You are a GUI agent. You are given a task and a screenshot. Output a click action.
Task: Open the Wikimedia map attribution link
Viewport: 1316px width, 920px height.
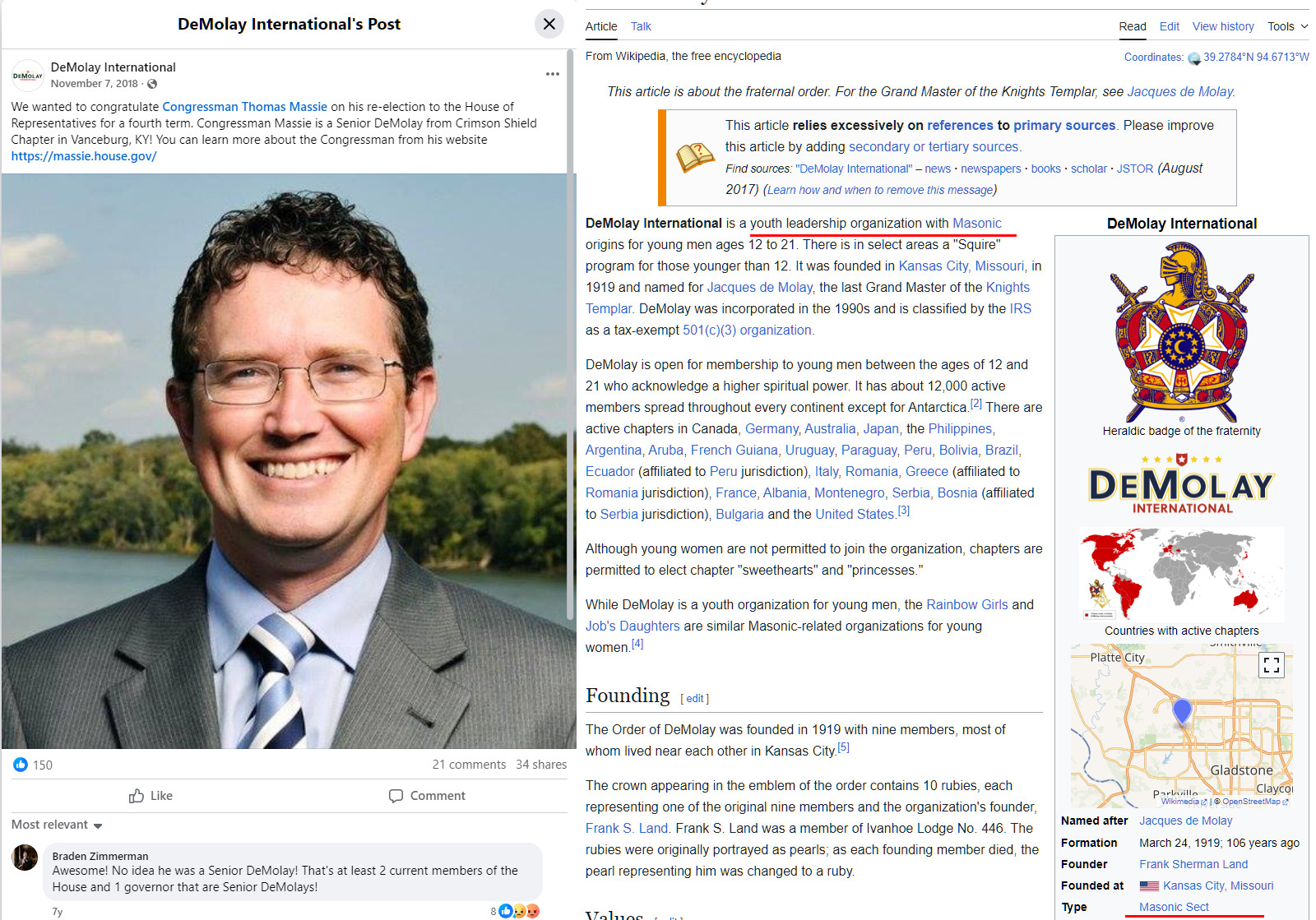[1184, 802]
